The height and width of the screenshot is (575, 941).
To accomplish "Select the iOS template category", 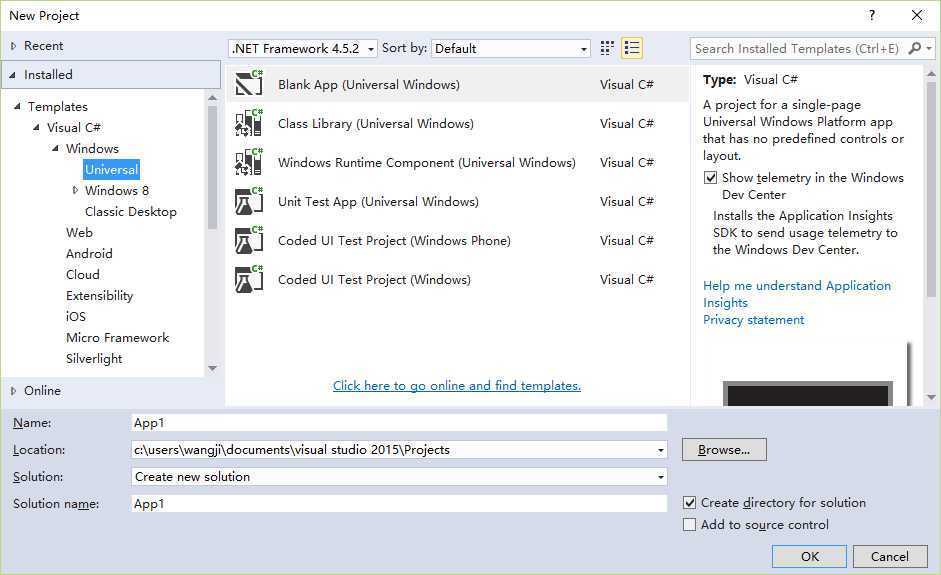I will [76, 316].
